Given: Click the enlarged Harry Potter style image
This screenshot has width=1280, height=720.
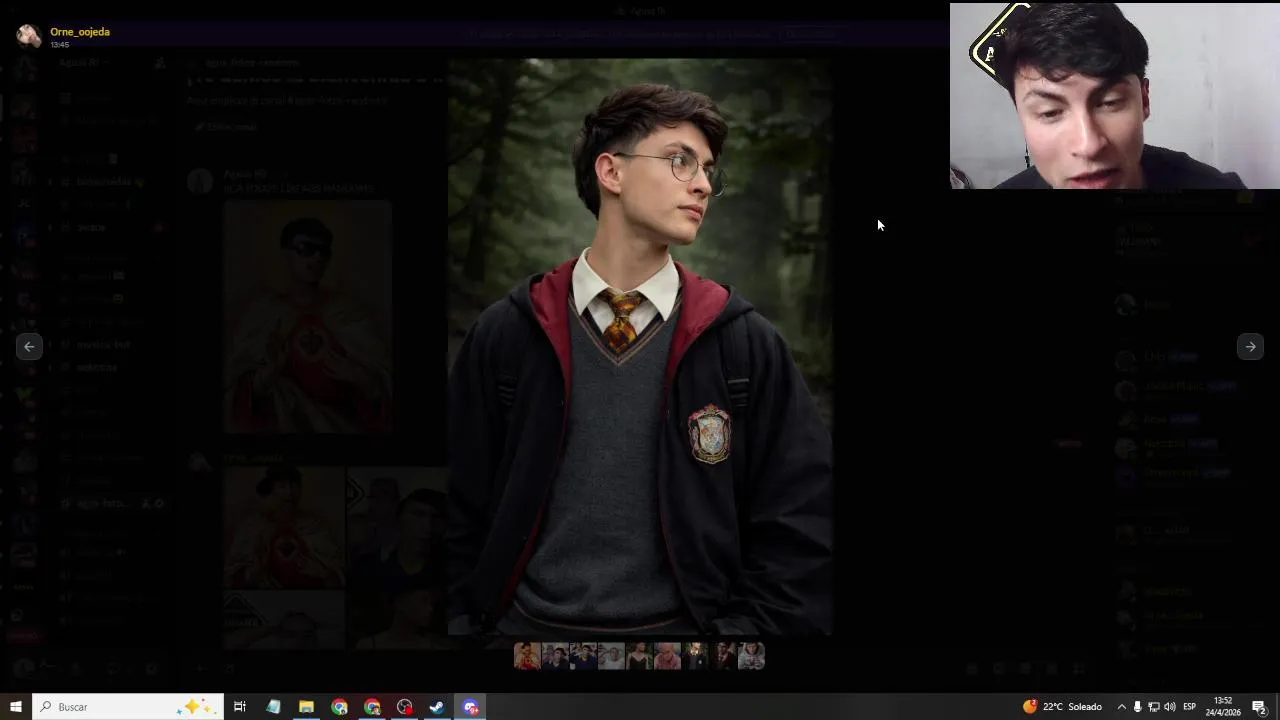Looking at the screenshot, I should point(640,346).
